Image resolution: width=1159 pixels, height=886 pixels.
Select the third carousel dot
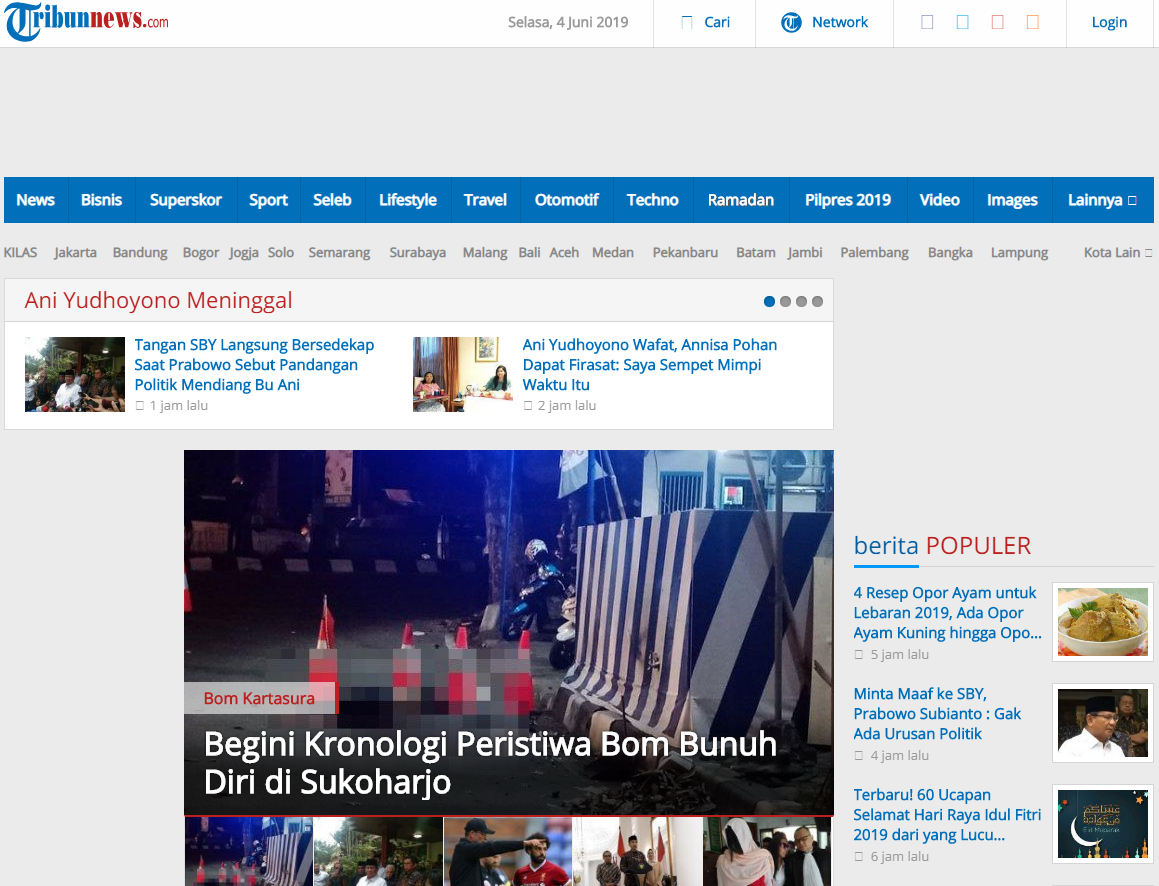point(801,301)
